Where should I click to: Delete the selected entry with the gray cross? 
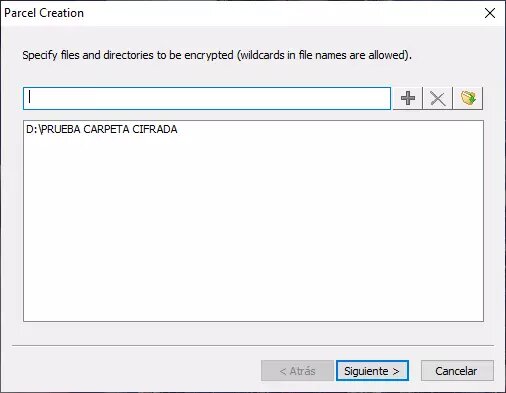tap(437, 98)
